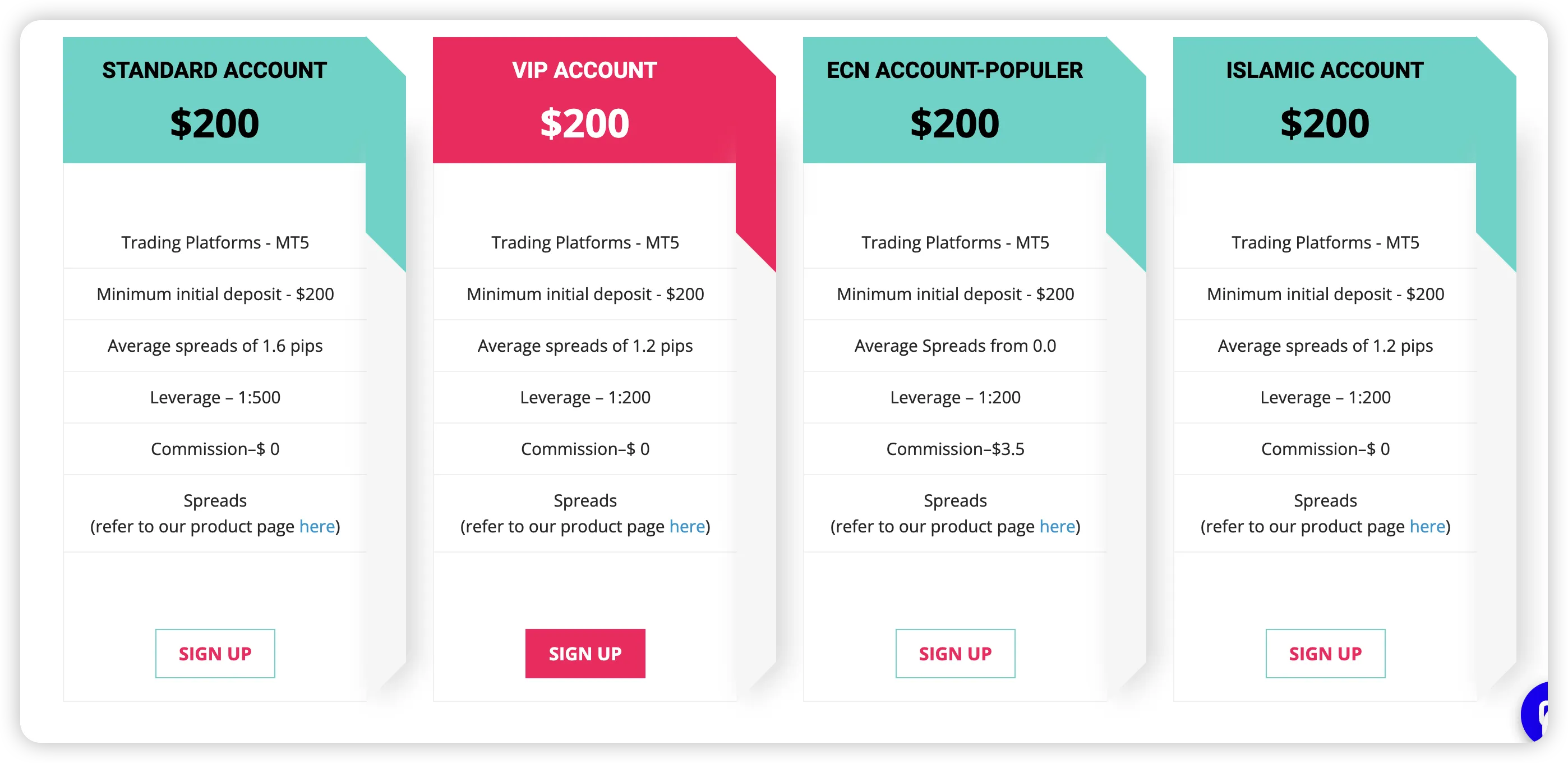Open the partially visible chat widget icon
Screen dimensions: 1568x763
[x=1535, y=711]
